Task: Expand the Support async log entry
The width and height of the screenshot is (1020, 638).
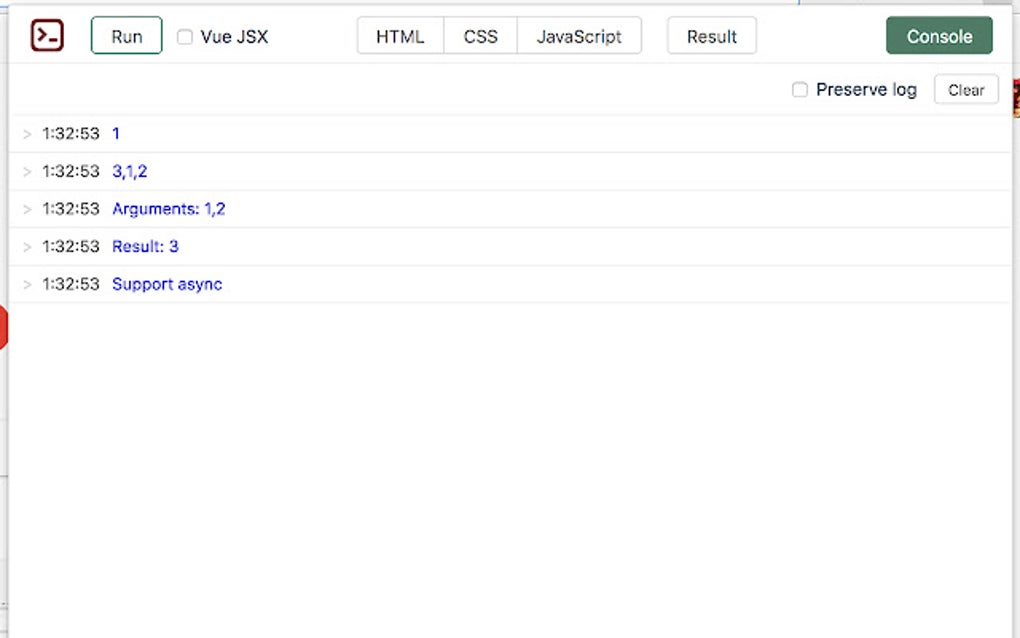Action: point(26,284)
